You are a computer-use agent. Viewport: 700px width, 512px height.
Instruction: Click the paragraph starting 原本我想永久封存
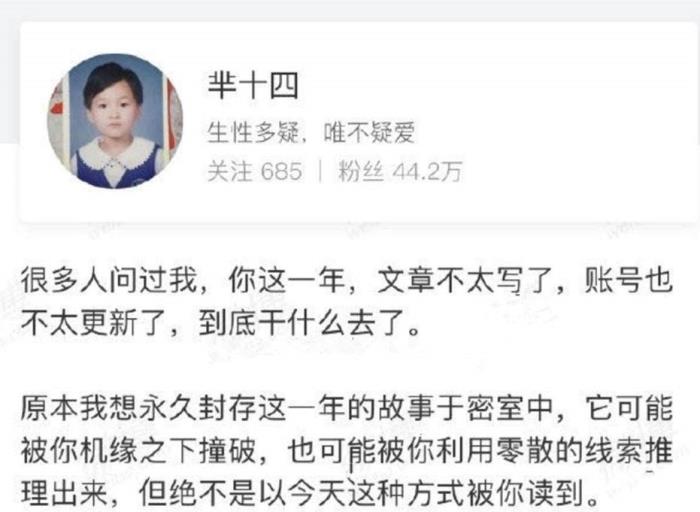pos(346,451)
